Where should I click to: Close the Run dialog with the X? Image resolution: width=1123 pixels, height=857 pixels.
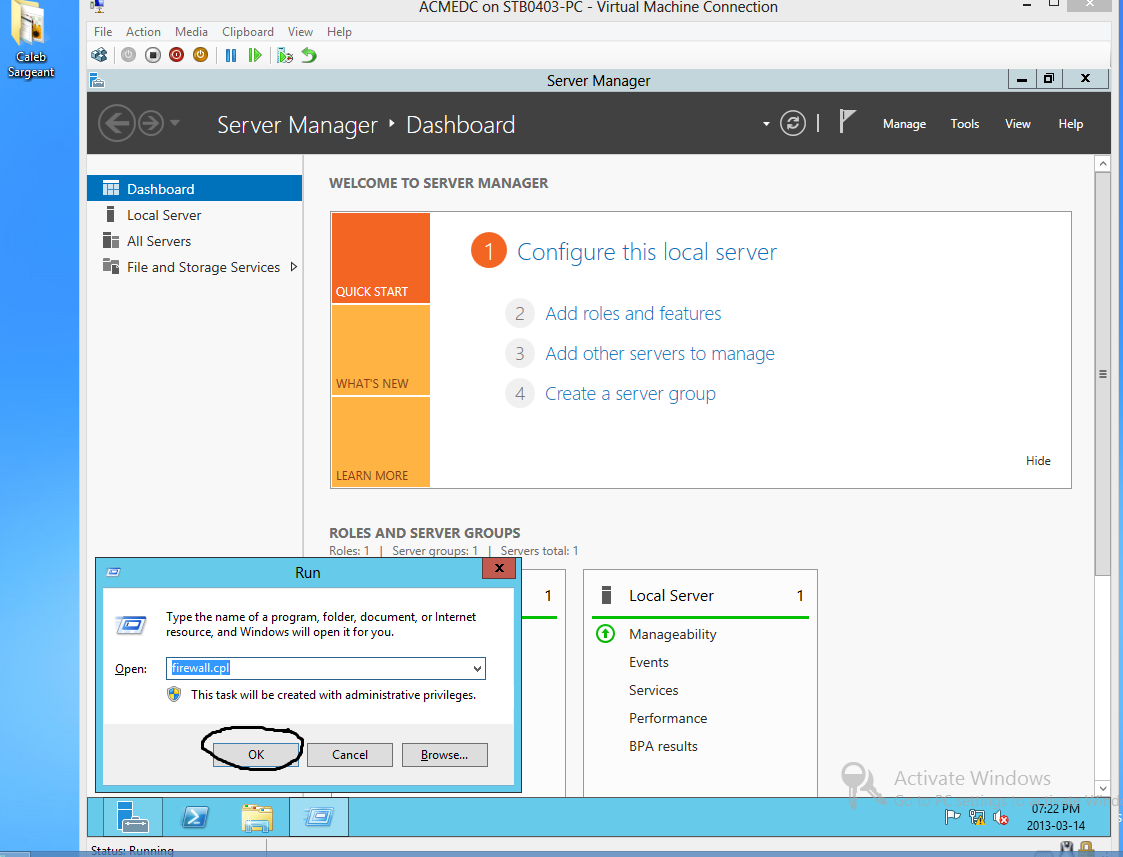click(499, 568)
